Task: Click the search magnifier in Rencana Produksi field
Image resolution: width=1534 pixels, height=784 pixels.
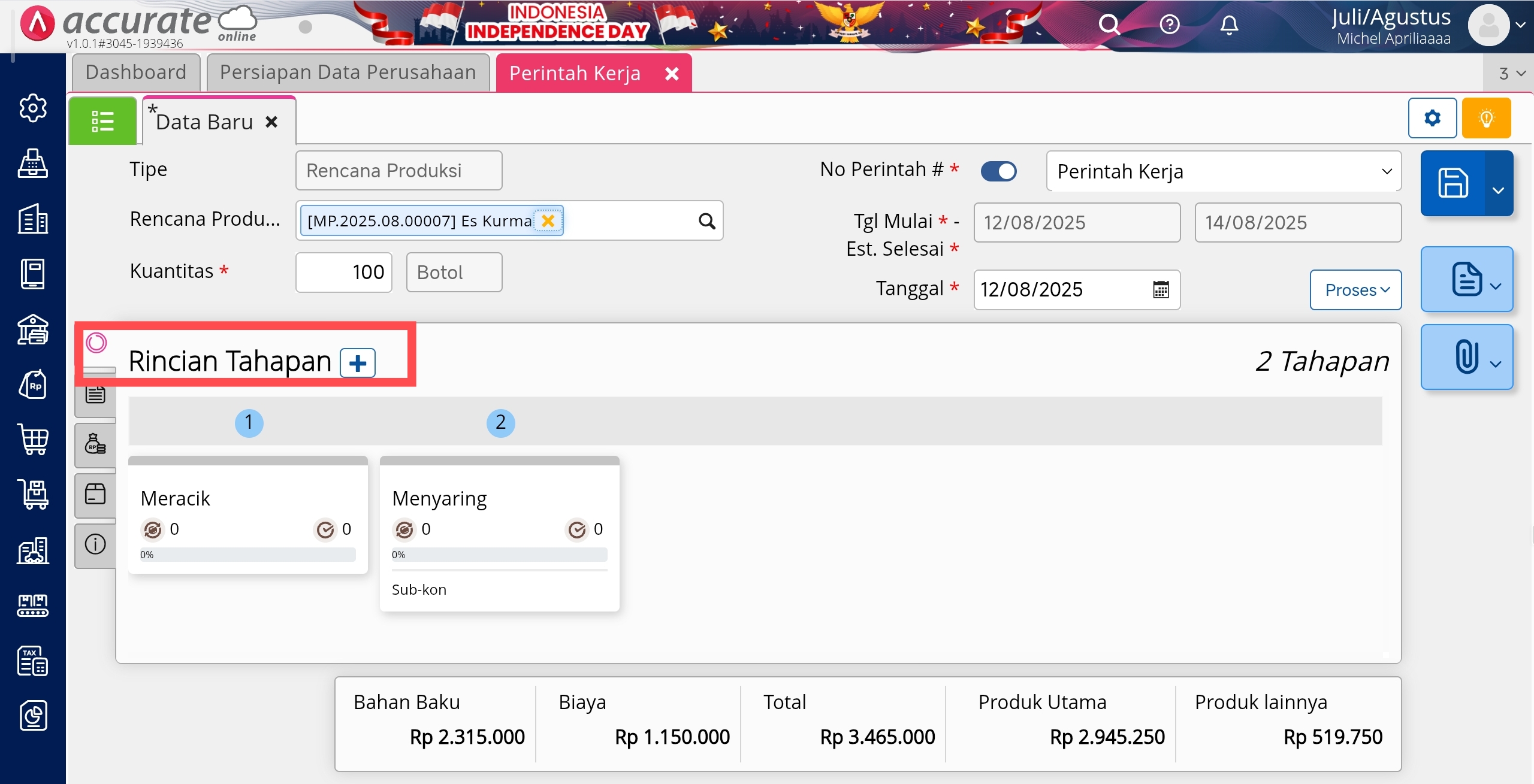Action: pos(707,222)
